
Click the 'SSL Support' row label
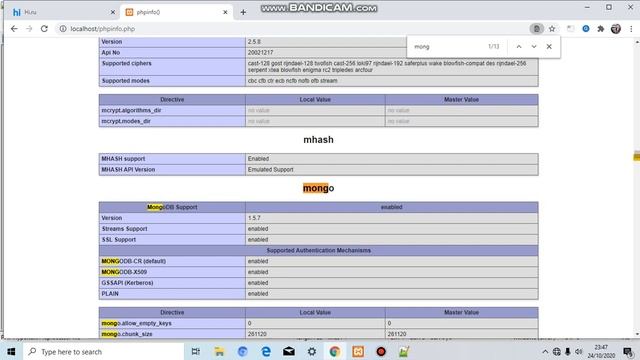tap(118, 240)
